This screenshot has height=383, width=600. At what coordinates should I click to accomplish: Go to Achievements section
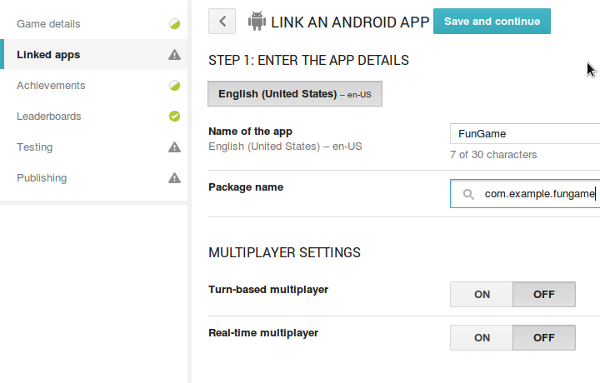pos(94,85)
